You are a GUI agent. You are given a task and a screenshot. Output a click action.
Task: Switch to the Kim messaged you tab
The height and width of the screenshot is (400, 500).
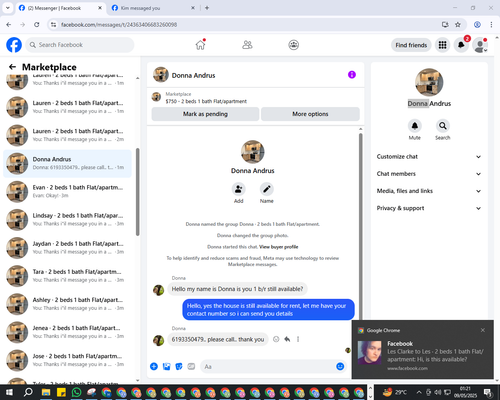pos(153,8)
